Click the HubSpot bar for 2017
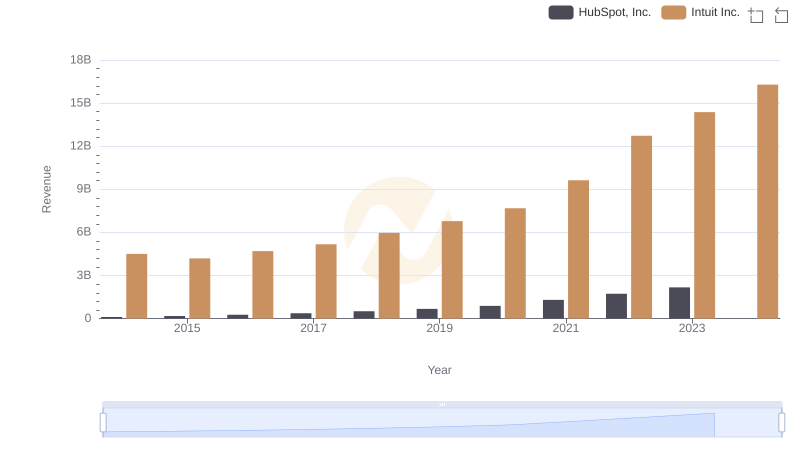Viewport: 800px width, 461px height. tap(301, 316)
